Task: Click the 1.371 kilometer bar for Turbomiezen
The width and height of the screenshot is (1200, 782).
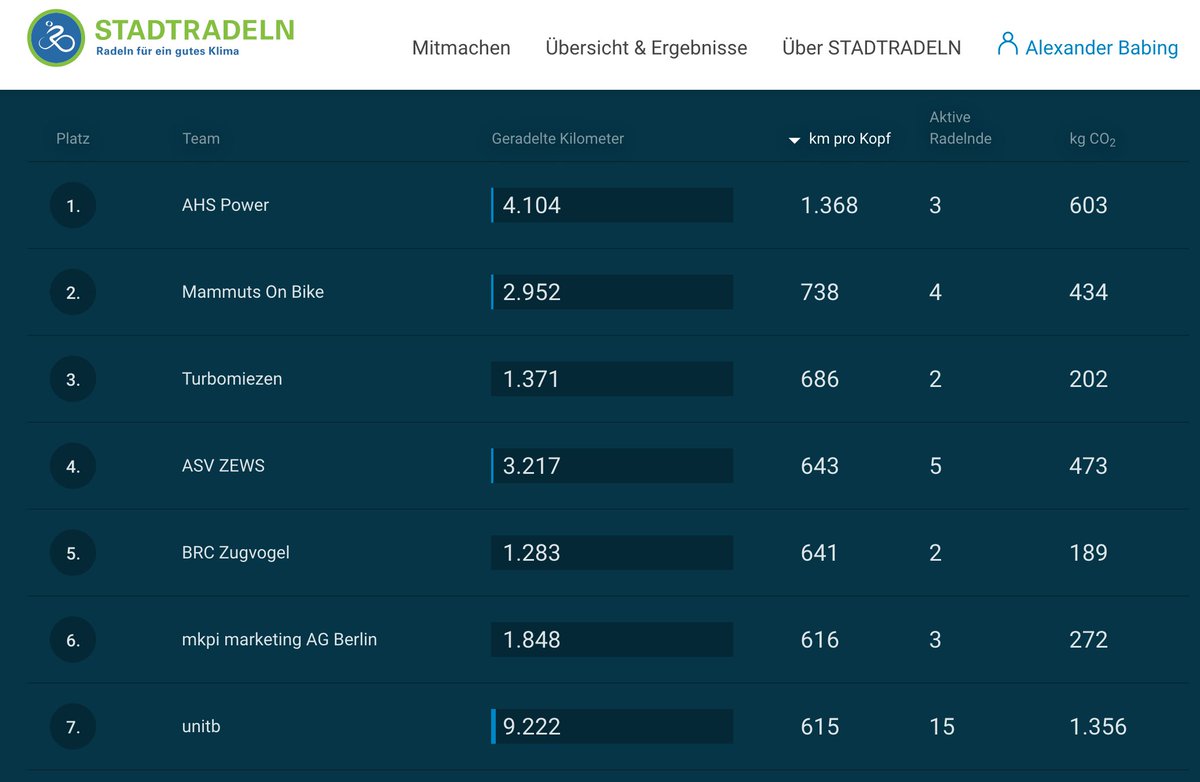Action: point(612,379)
